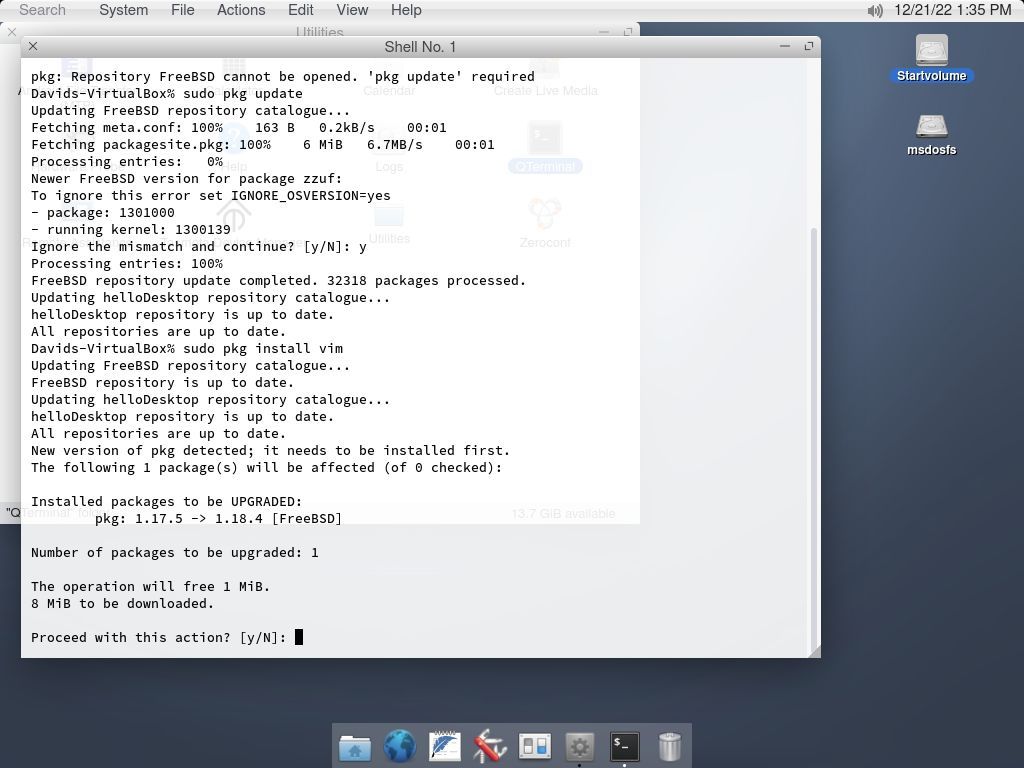1024x768 pixels.
Task: Click 'To ignore this error set IGNORE_OSVERSION=yes'
Action: [211, 196]
